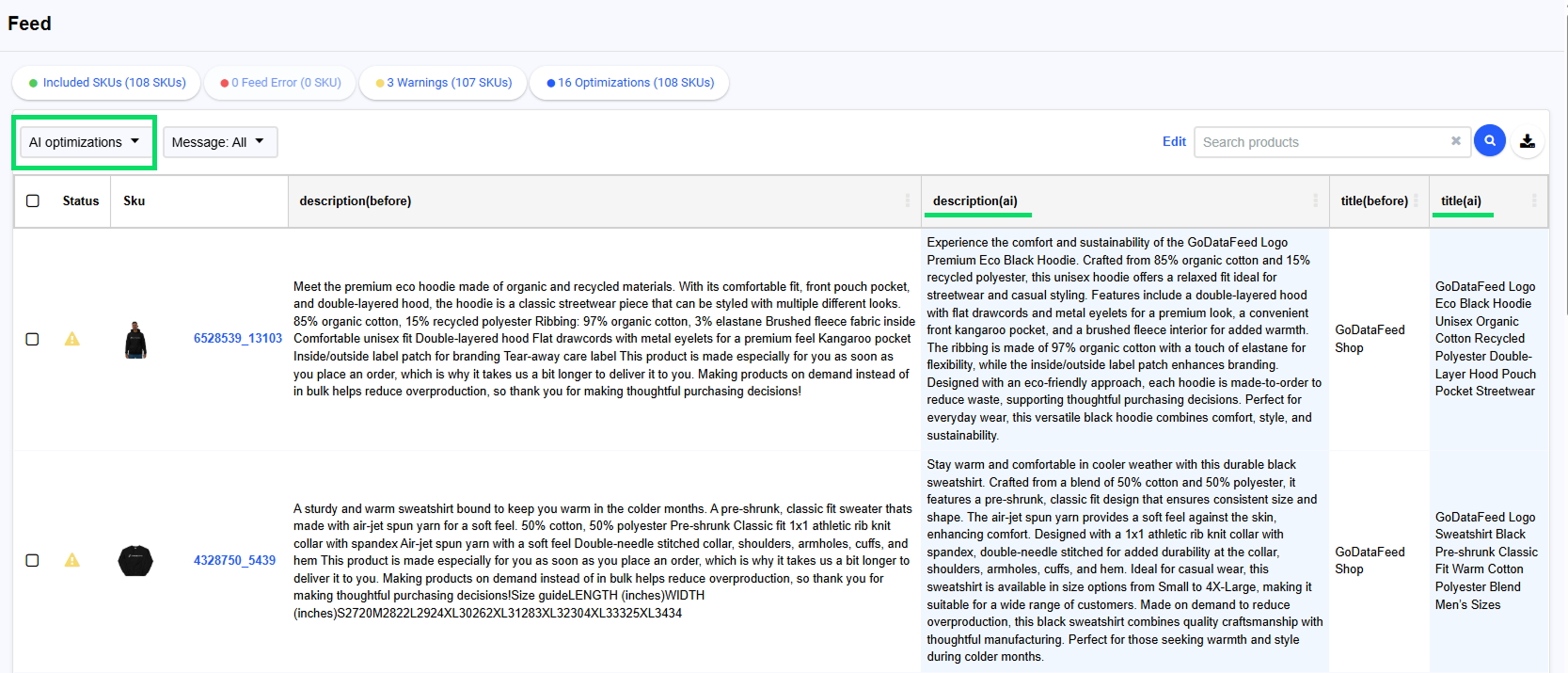Viewport: 1568px width, 673px height.
Task: Click the Edit link
Action: click(x=1174, y=141)
